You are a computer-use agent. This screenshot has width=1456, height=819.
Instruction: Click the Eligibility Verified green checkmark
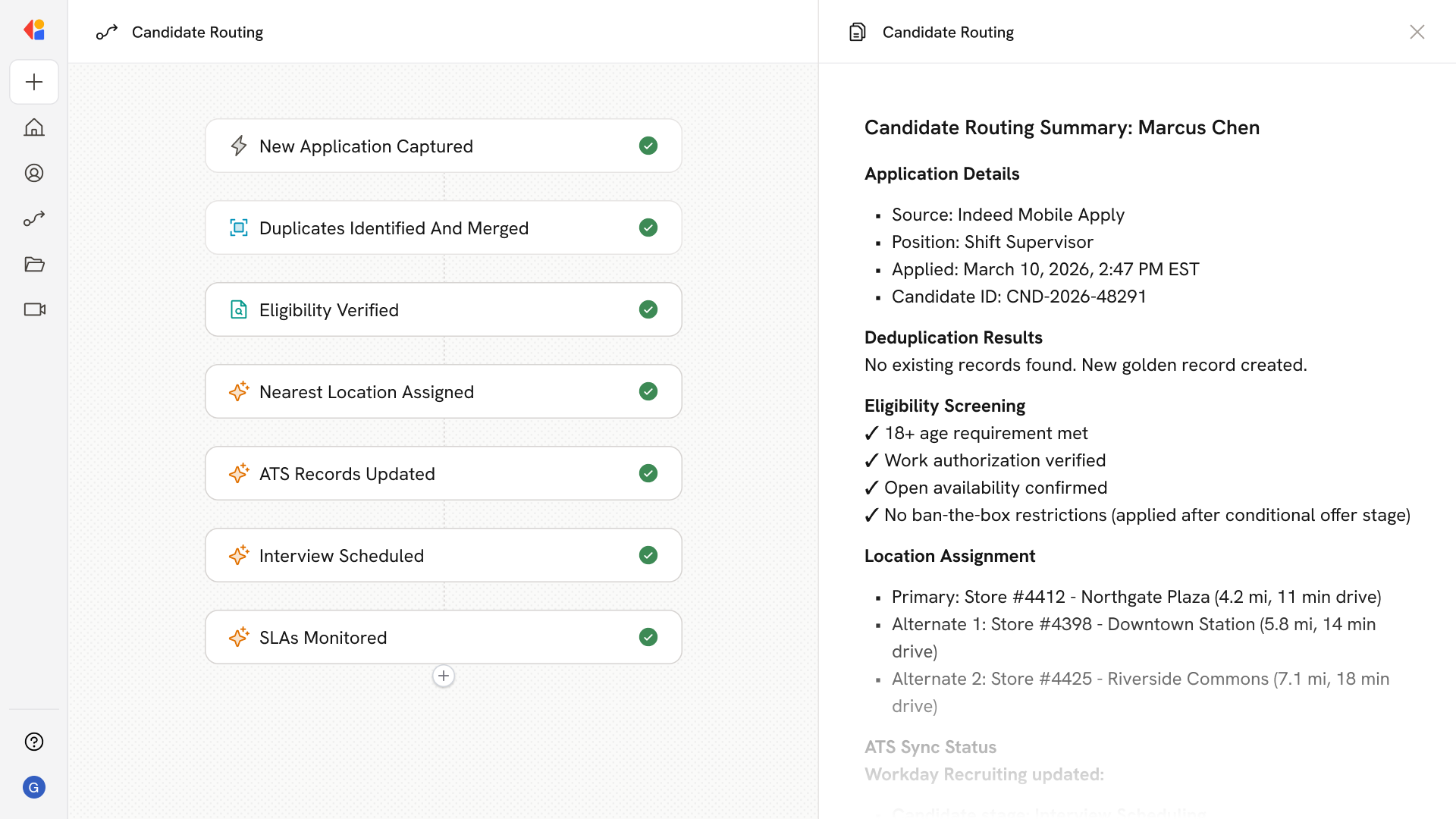pos(648,309)
